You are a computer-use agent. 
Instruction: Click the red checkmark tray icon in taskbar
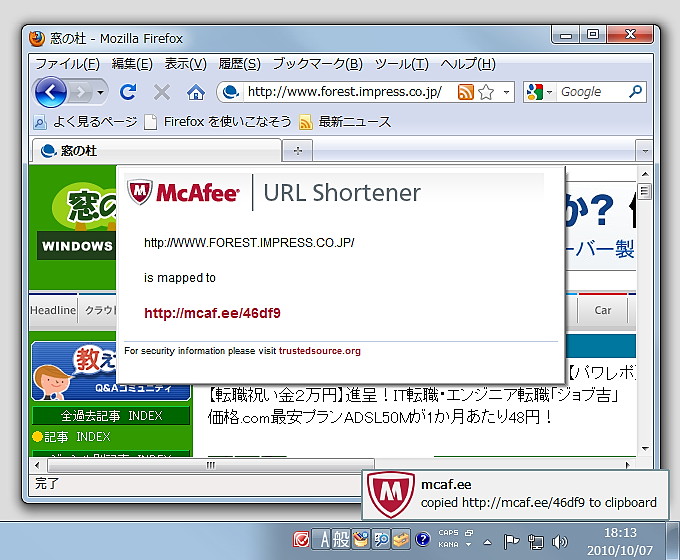pos(301,540)
